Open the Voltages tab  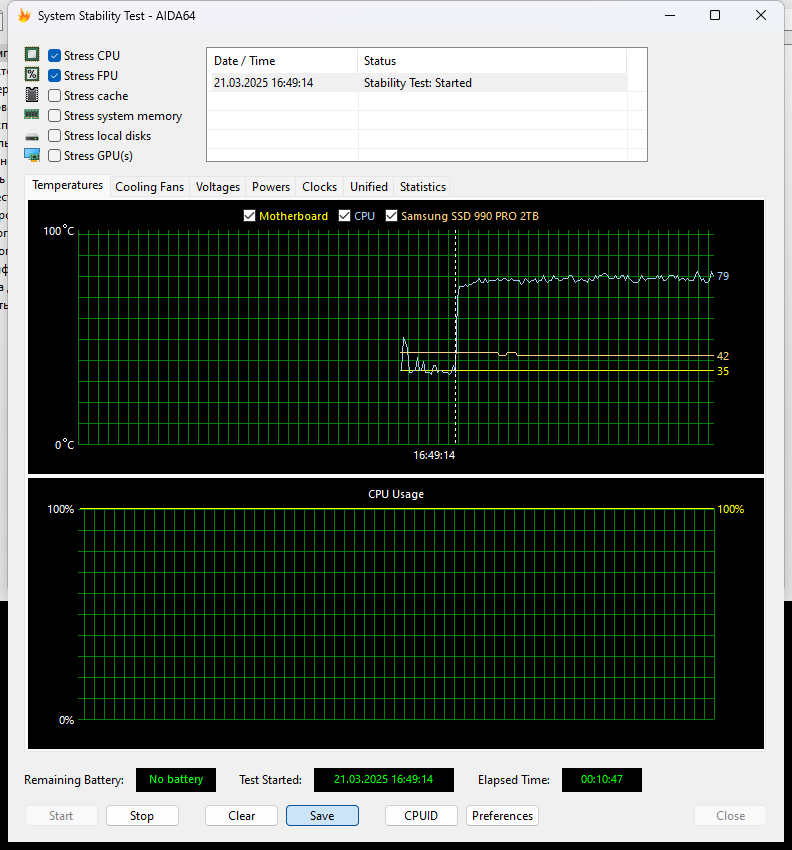[217, 187]
